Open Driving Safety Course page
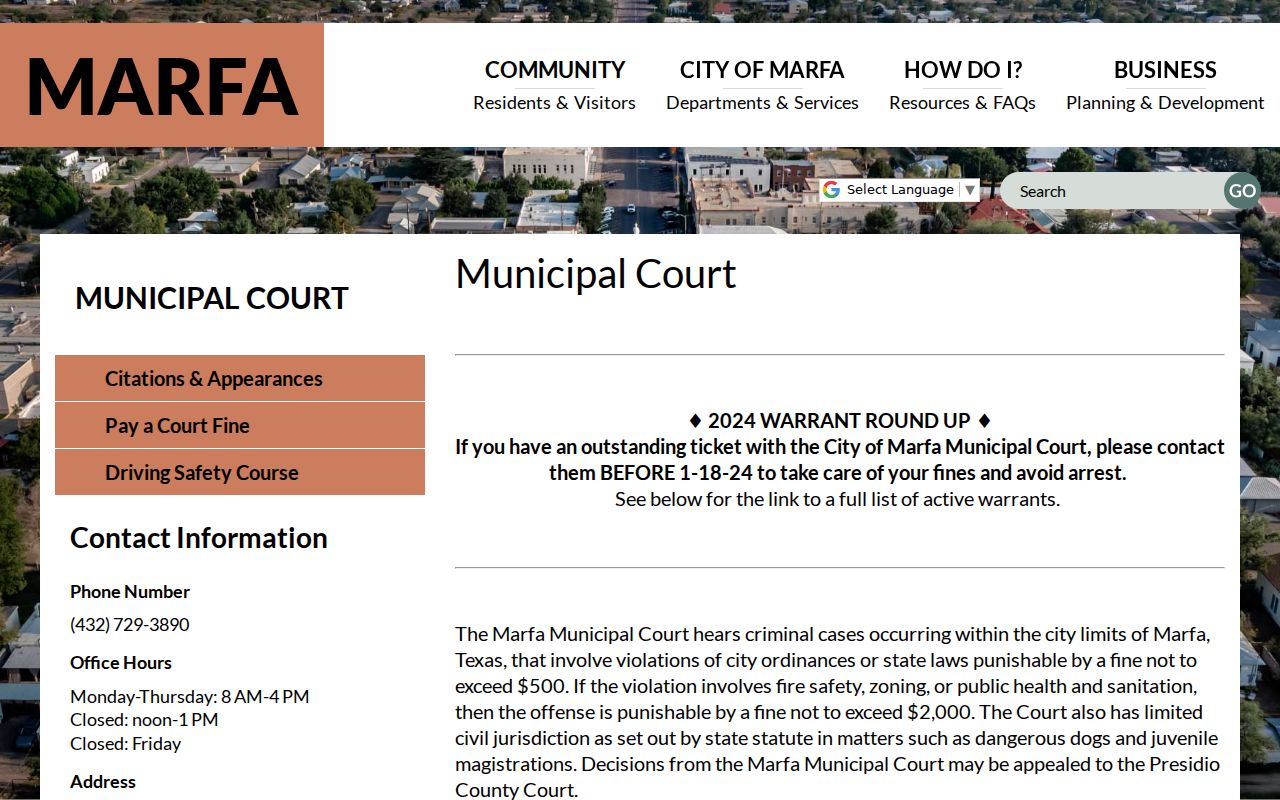The width and height of the screenshot is (1280, 800). [x=240, y=472]
